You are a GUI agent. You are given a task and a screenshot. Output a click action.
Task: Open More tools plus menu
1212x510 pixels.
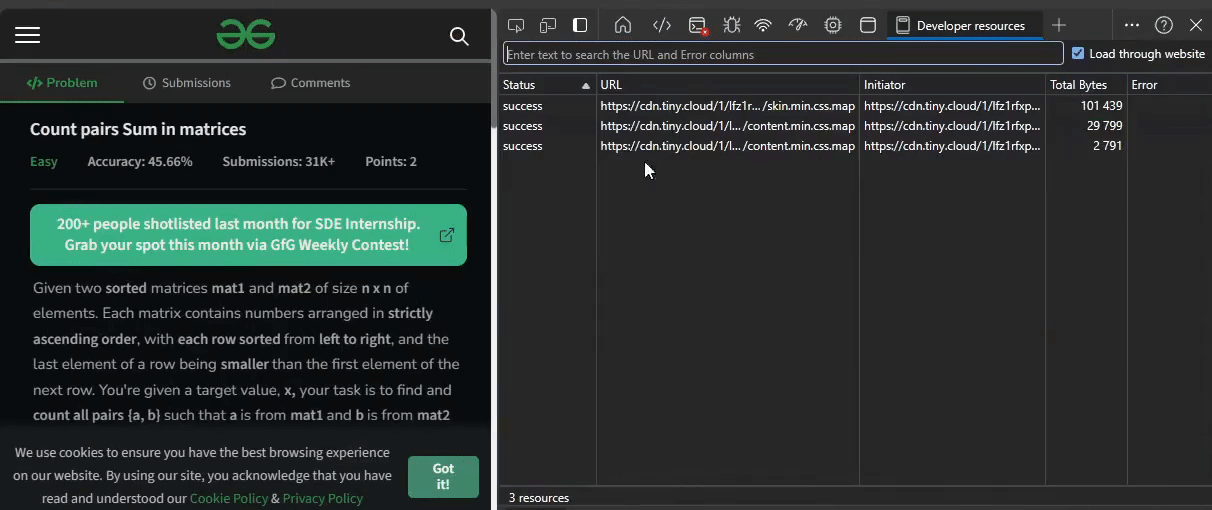pyautogui.click(x=1059, y=25)
